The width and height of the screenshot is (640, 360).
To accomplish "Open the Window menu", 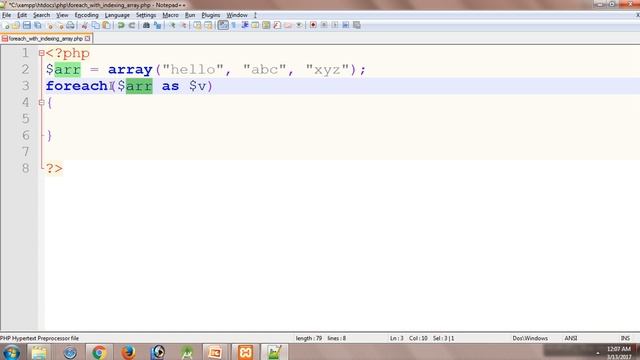I will pyautogui.click(x=237, y=15).
